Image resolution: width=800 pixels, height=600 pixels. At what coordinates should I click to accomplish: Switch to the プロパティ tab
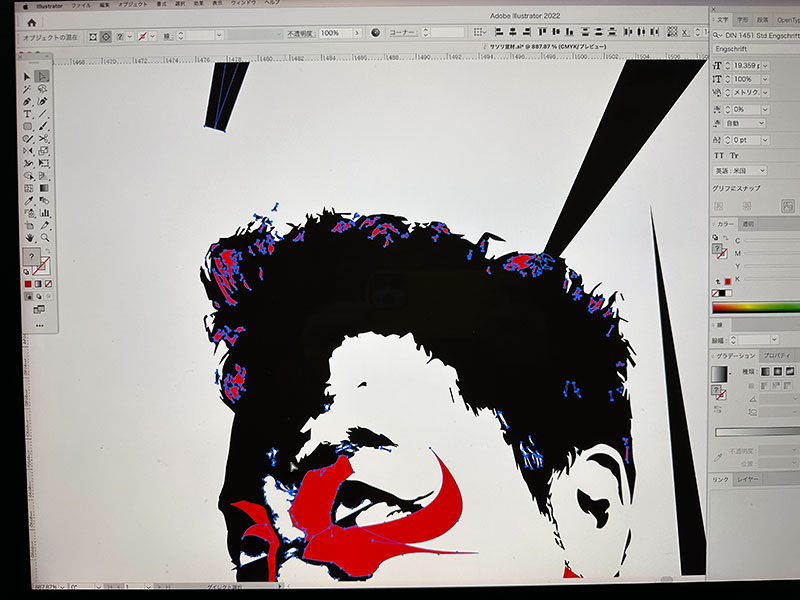tap(777, 355)
